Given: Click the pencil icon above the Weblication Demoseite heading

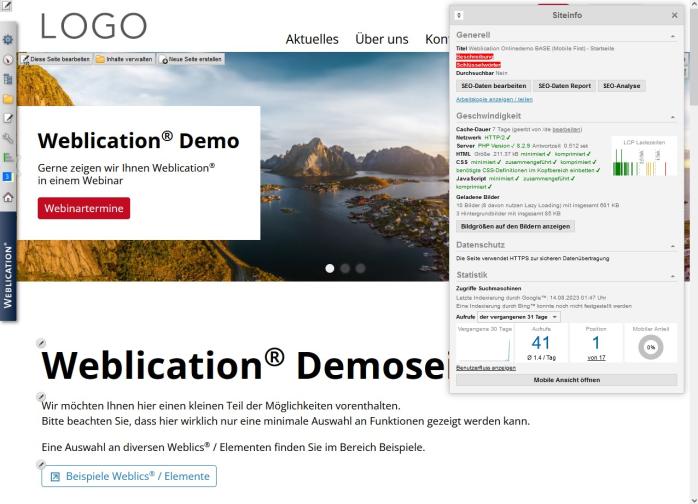Looking at the screenshot, I should pyautogui.click(x=41, y=342).
